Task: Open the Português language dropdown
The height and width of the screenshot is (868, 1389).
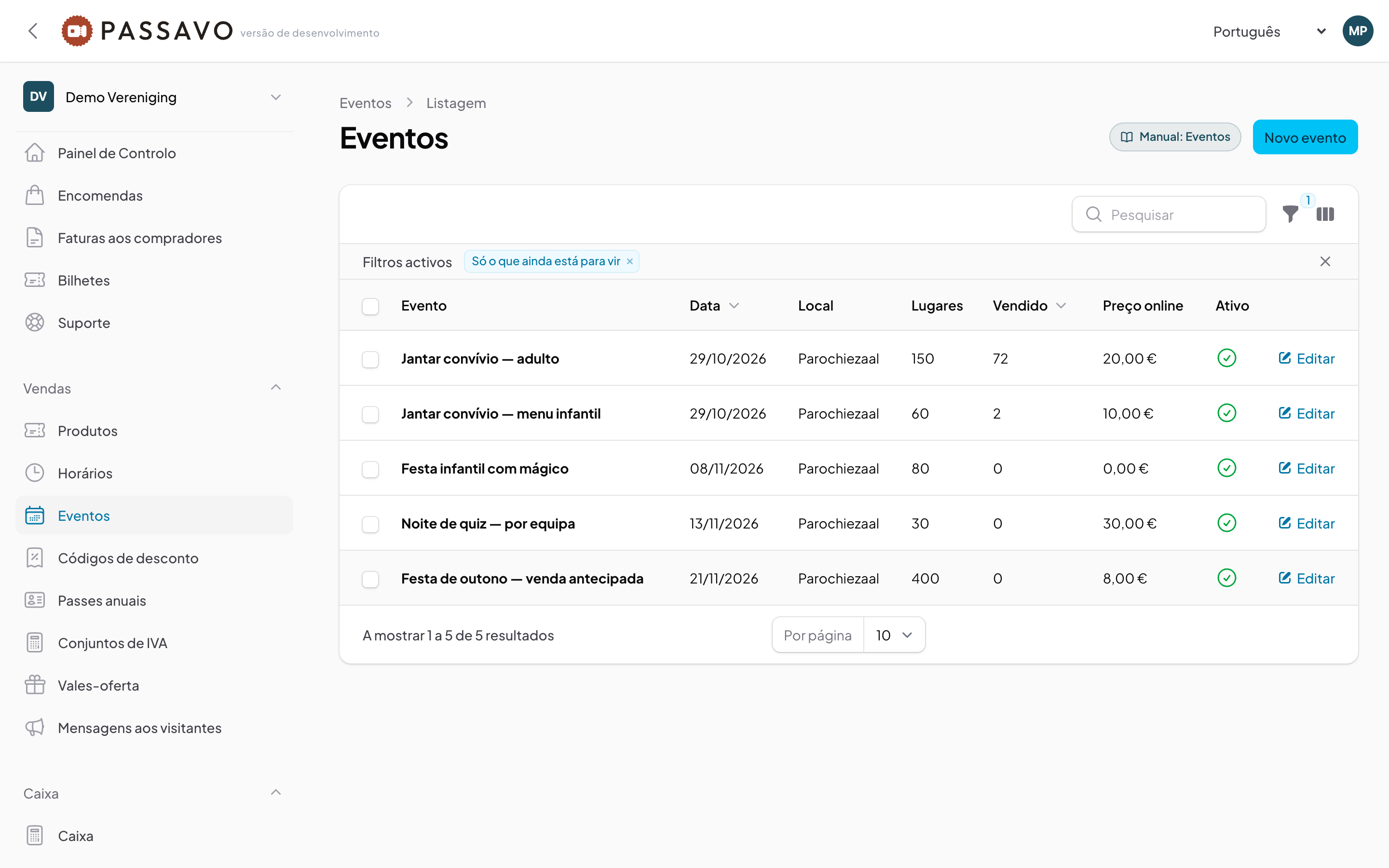Action: [1268, 31]
